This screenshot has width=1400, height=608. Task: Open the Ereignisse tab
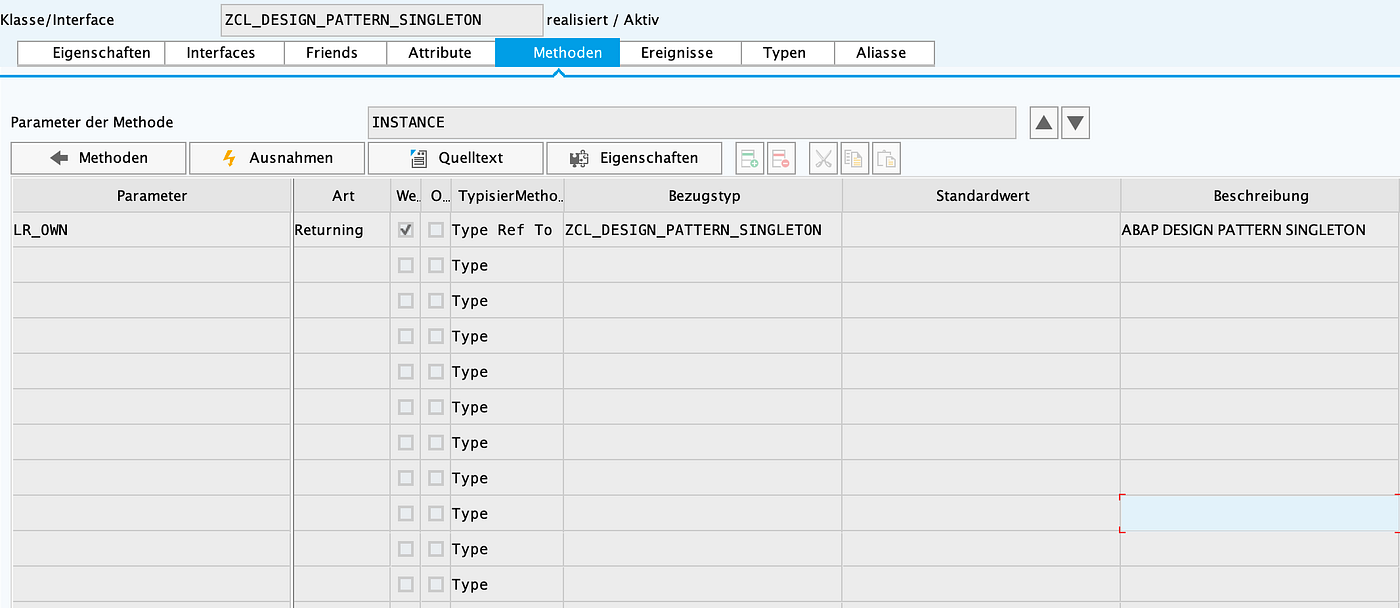click(680, 52)
